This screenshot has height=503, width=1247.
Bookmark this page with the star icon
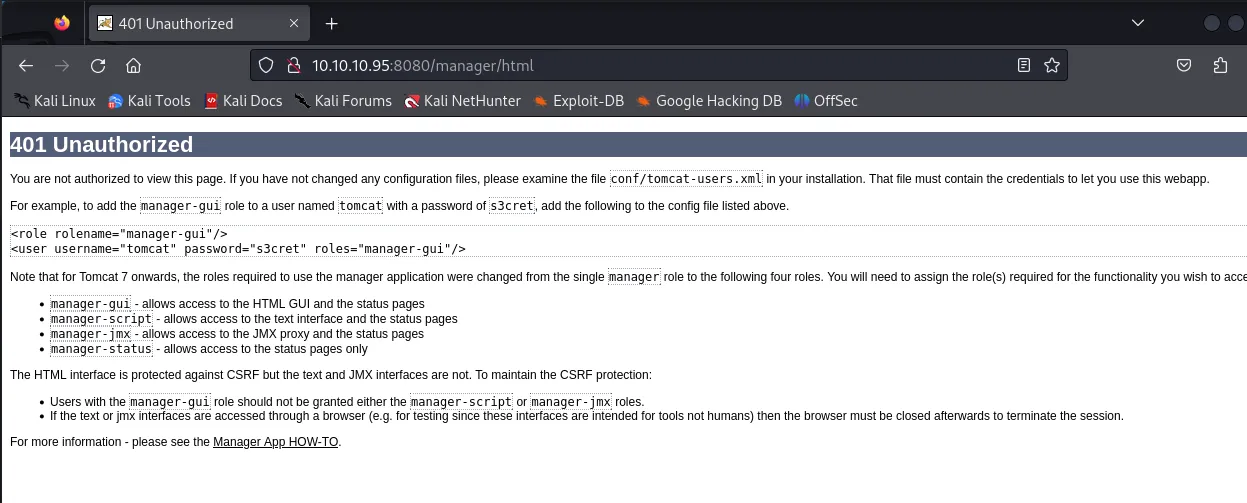pos(1051,65)
